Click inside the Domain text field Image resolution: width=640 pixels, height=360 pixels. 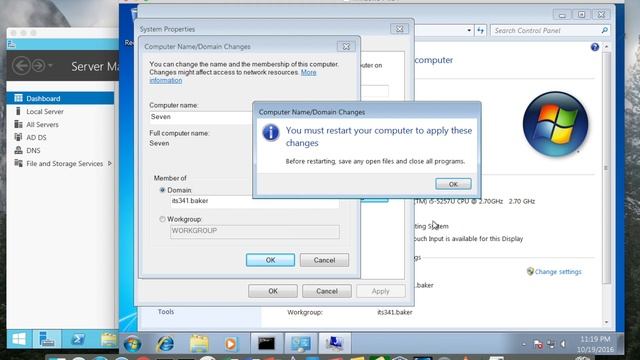click(254, 201)
